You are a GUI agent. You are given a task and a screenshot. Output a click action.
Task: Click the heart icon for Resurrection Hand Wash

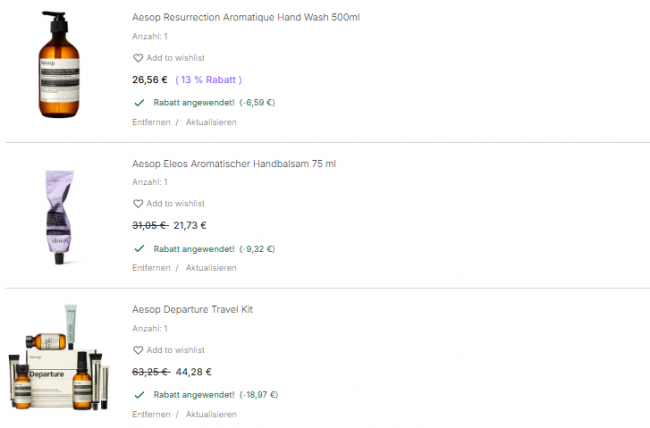[138, 58]
